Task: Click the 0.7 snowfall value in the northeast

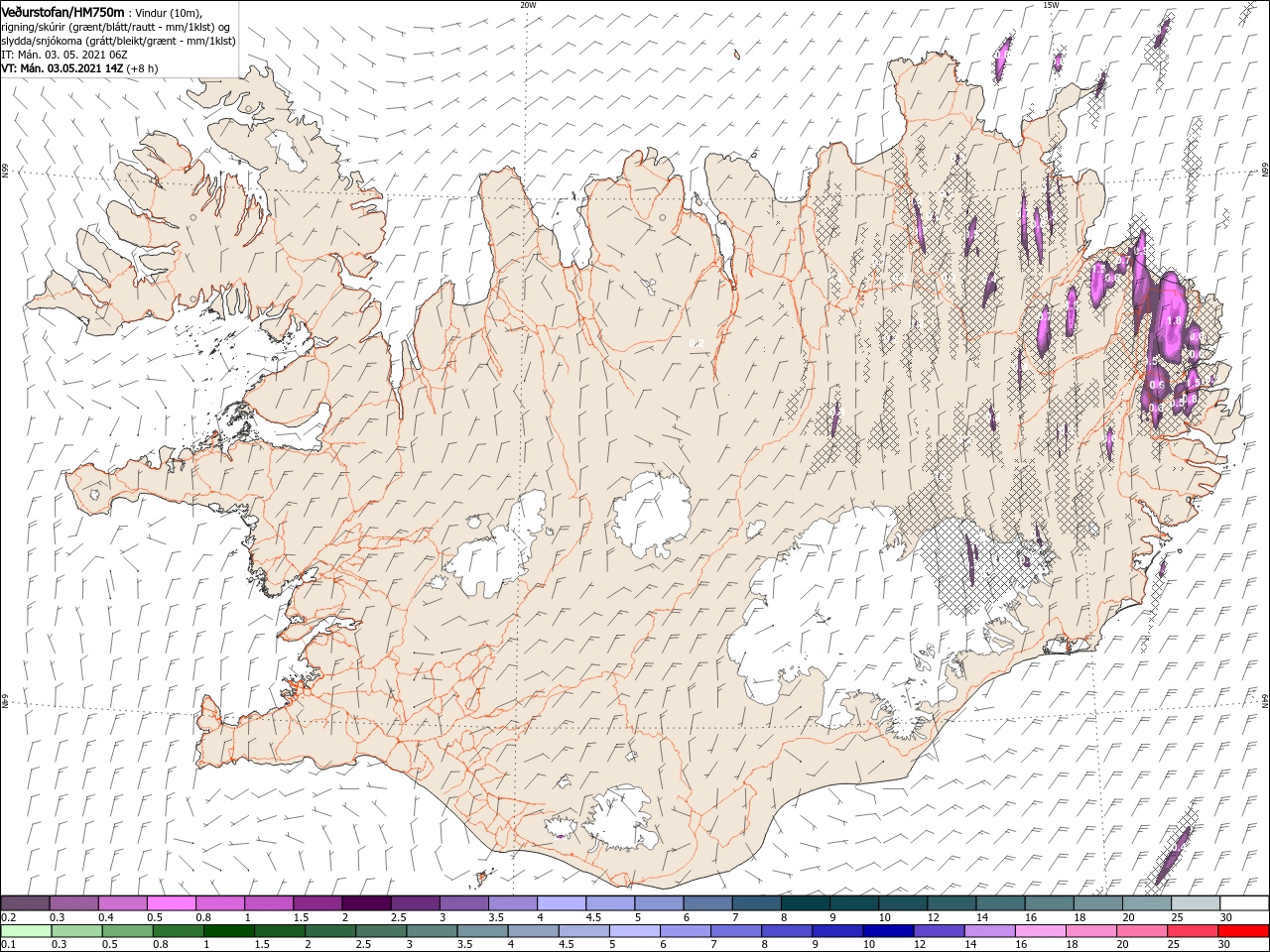Action: (x=1123, y=260)
